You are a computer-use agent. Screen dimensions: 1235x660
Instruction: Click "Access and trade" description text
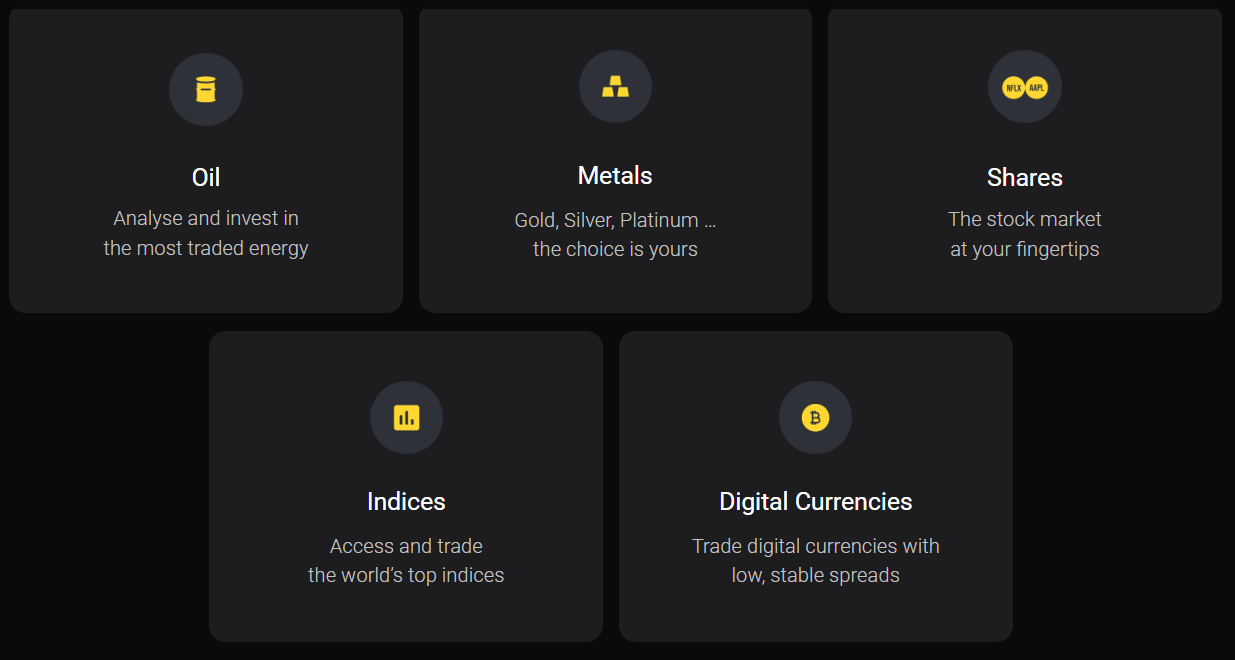(x=406, y=546)
